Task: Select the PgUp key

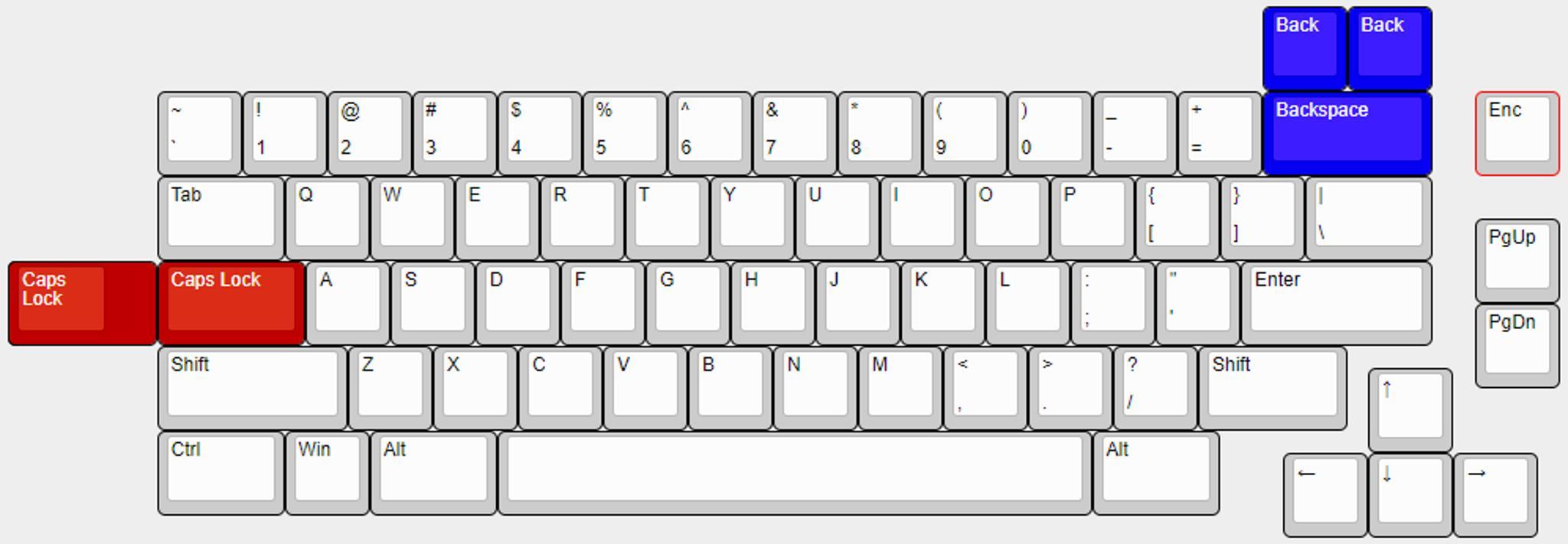Action: (x=1517, y=261)
